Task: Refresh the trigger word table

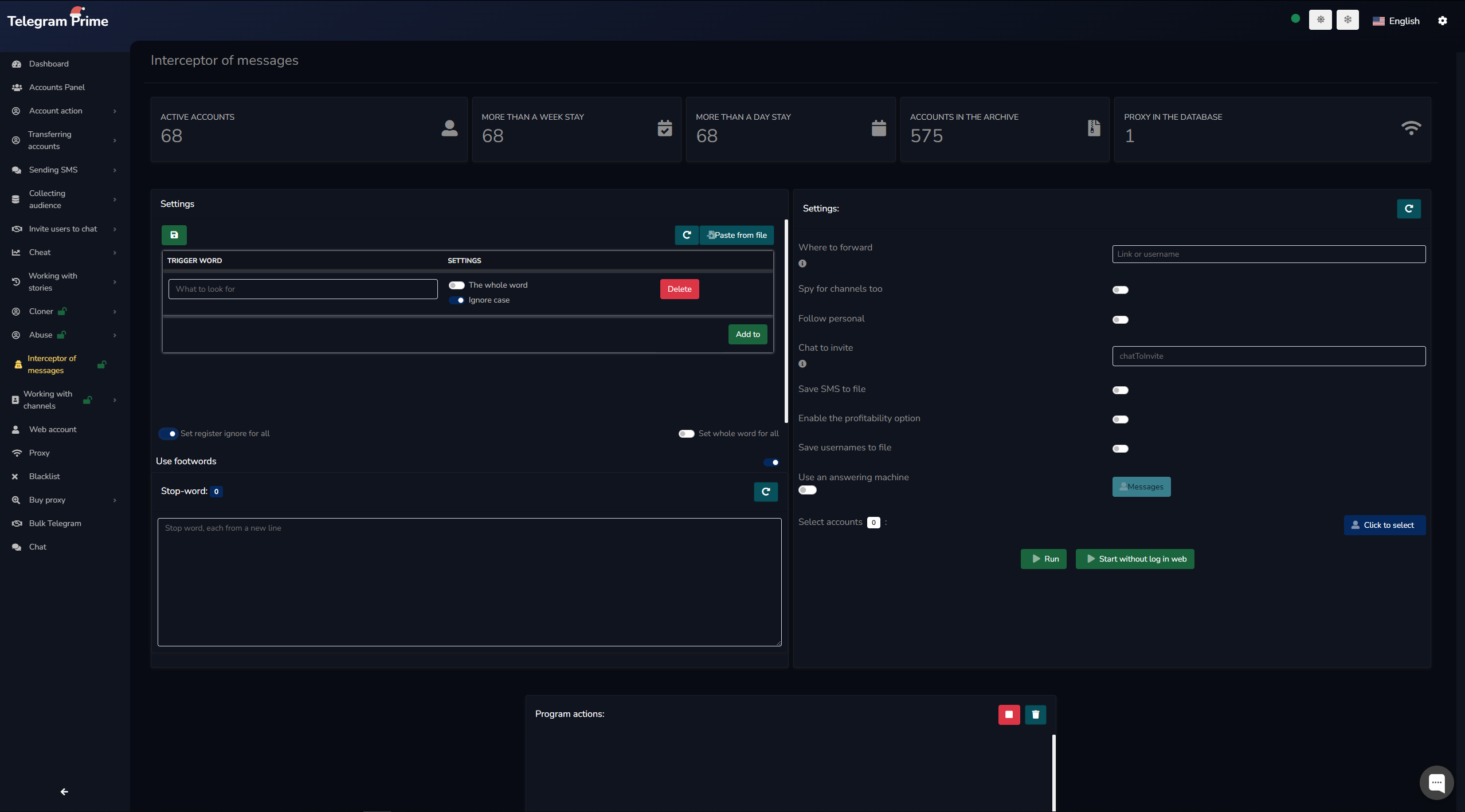Action: (687, 235)
